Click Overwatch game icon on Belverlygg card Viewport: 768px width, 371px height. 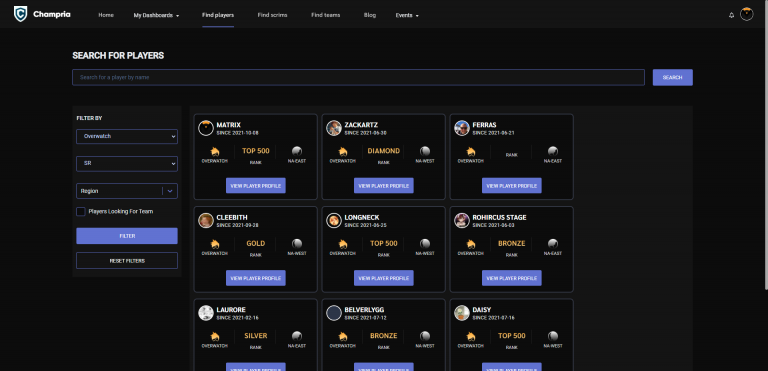pyautogui.click(x=343, y=336)
